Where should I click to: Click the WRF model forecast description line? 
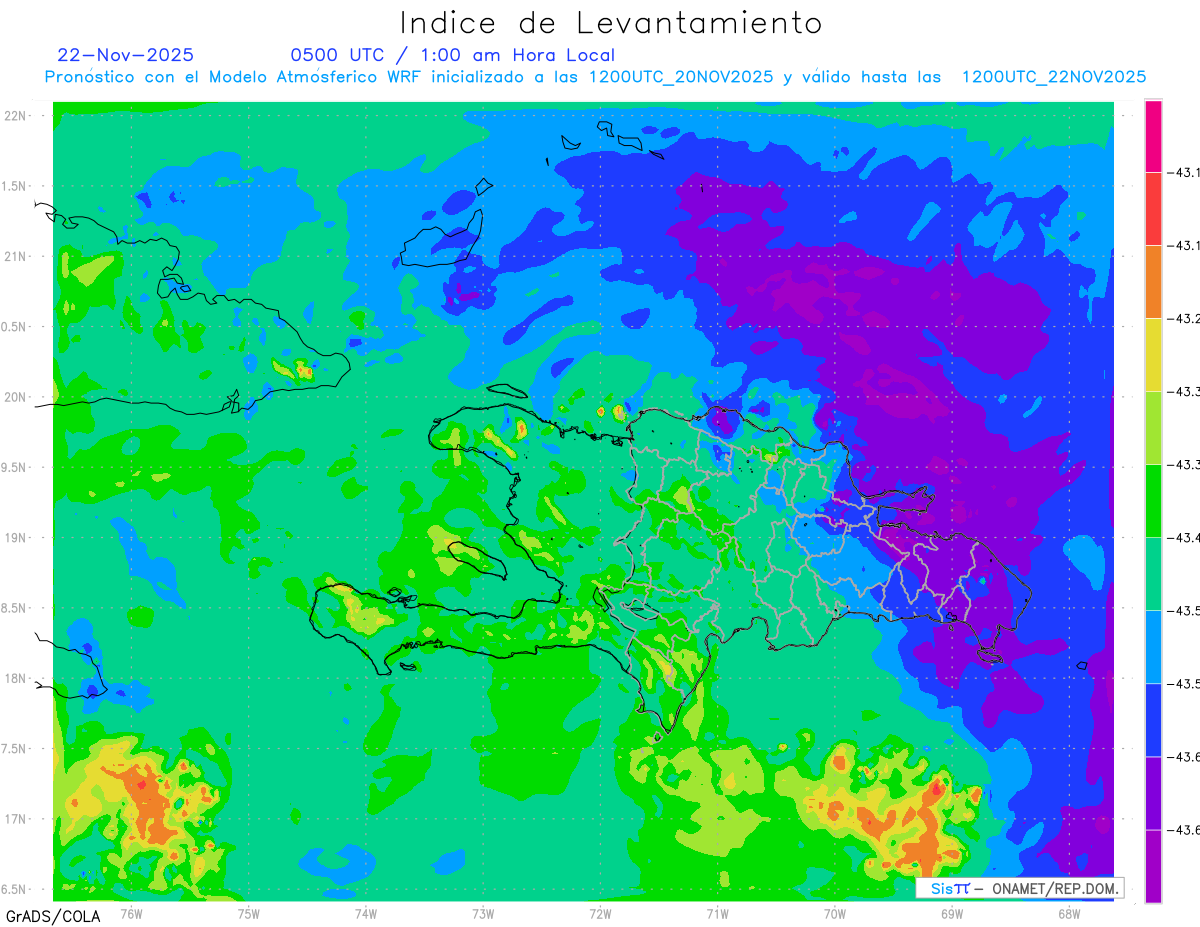pyautogui.click(x=596, y=77)
